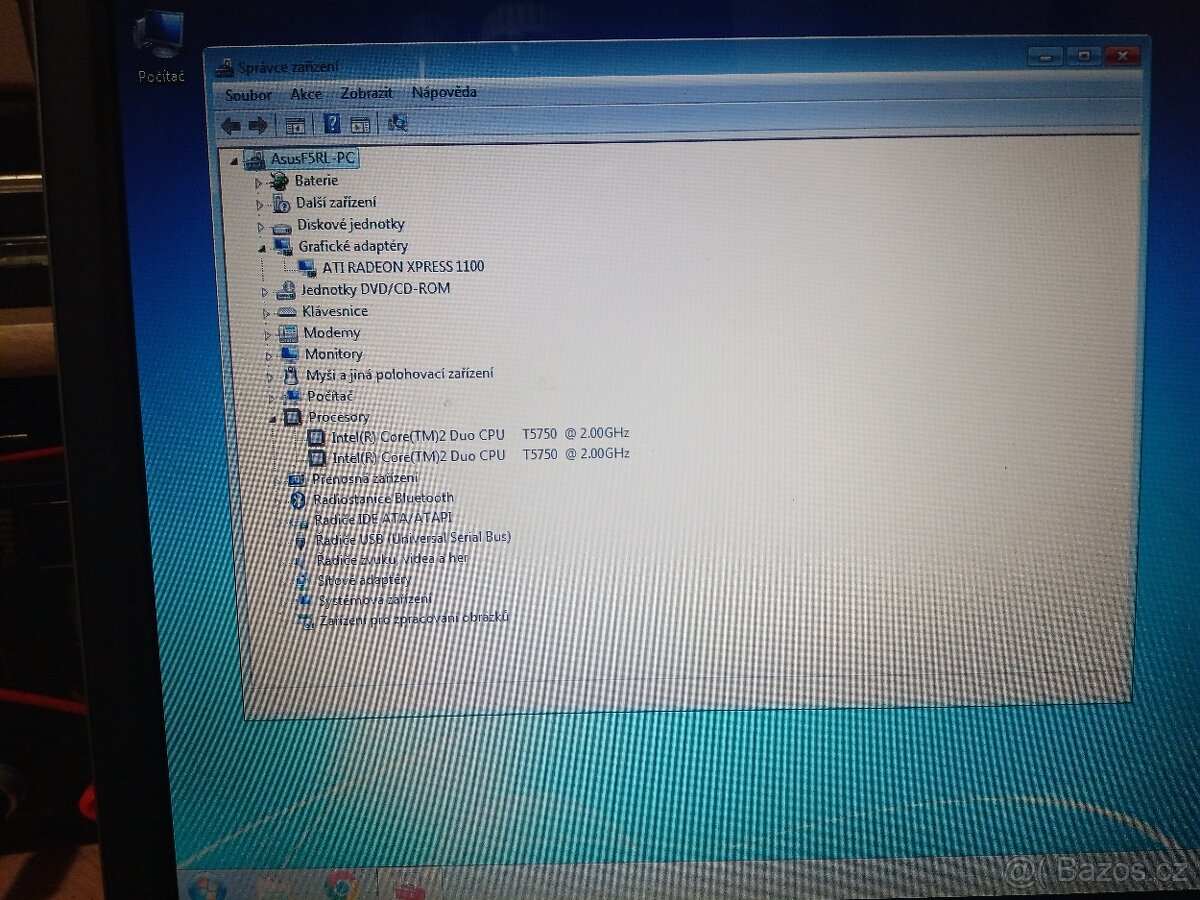Click the mouse icon beside Myši a jiná polohovací zařízení
The image size is (1200, 900).
tap(291, 375)
